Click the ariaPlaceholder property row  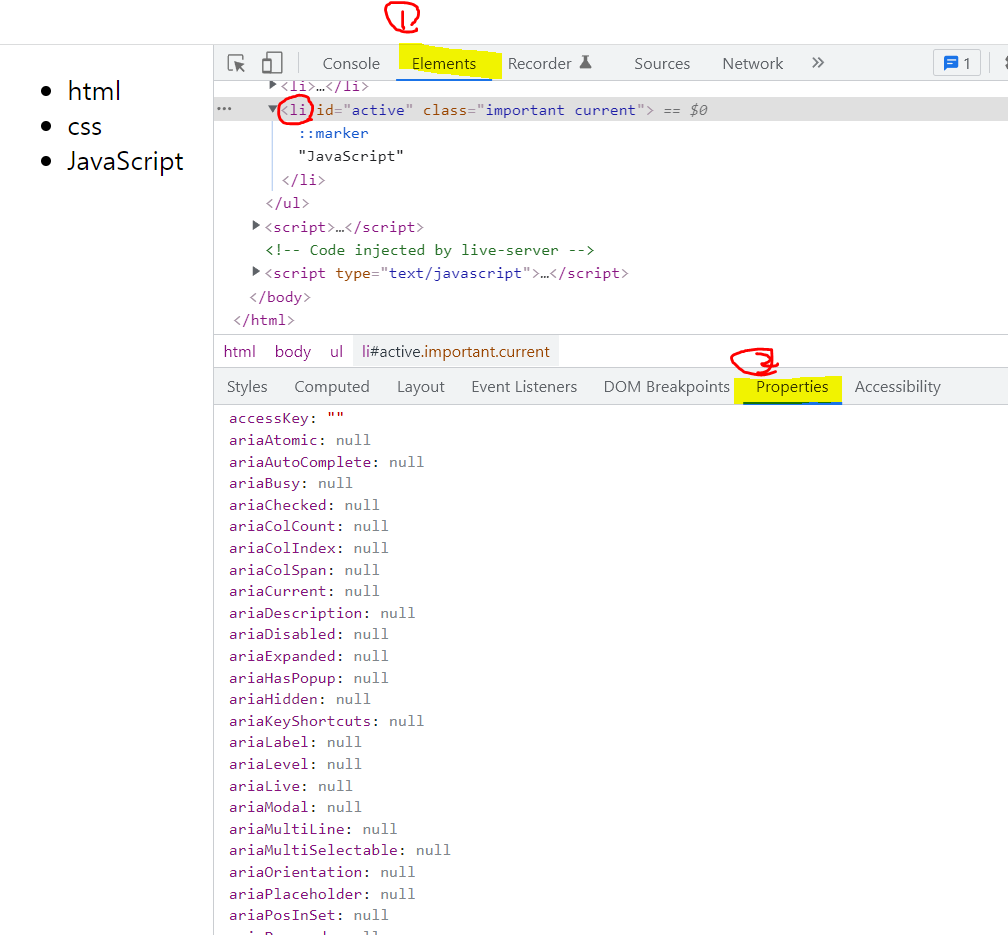point(322,894)
